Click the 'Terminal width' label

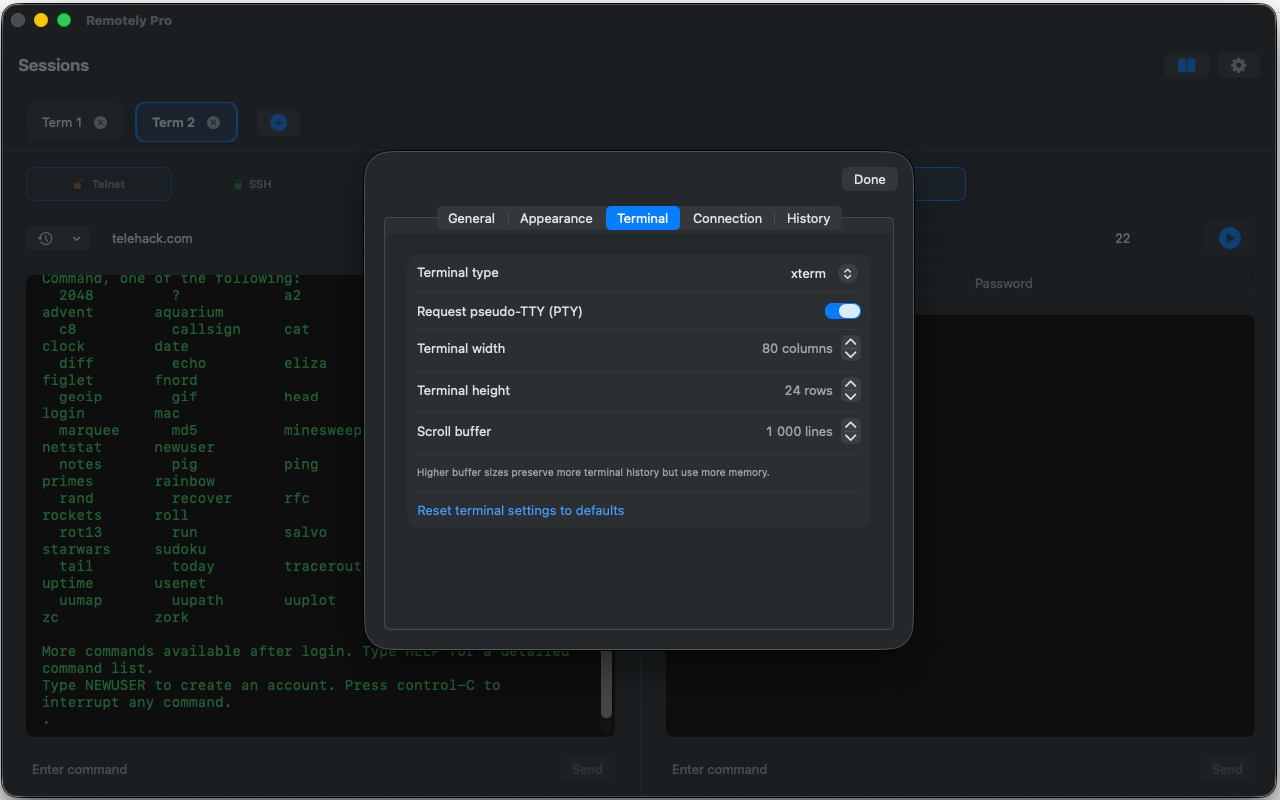461,348
